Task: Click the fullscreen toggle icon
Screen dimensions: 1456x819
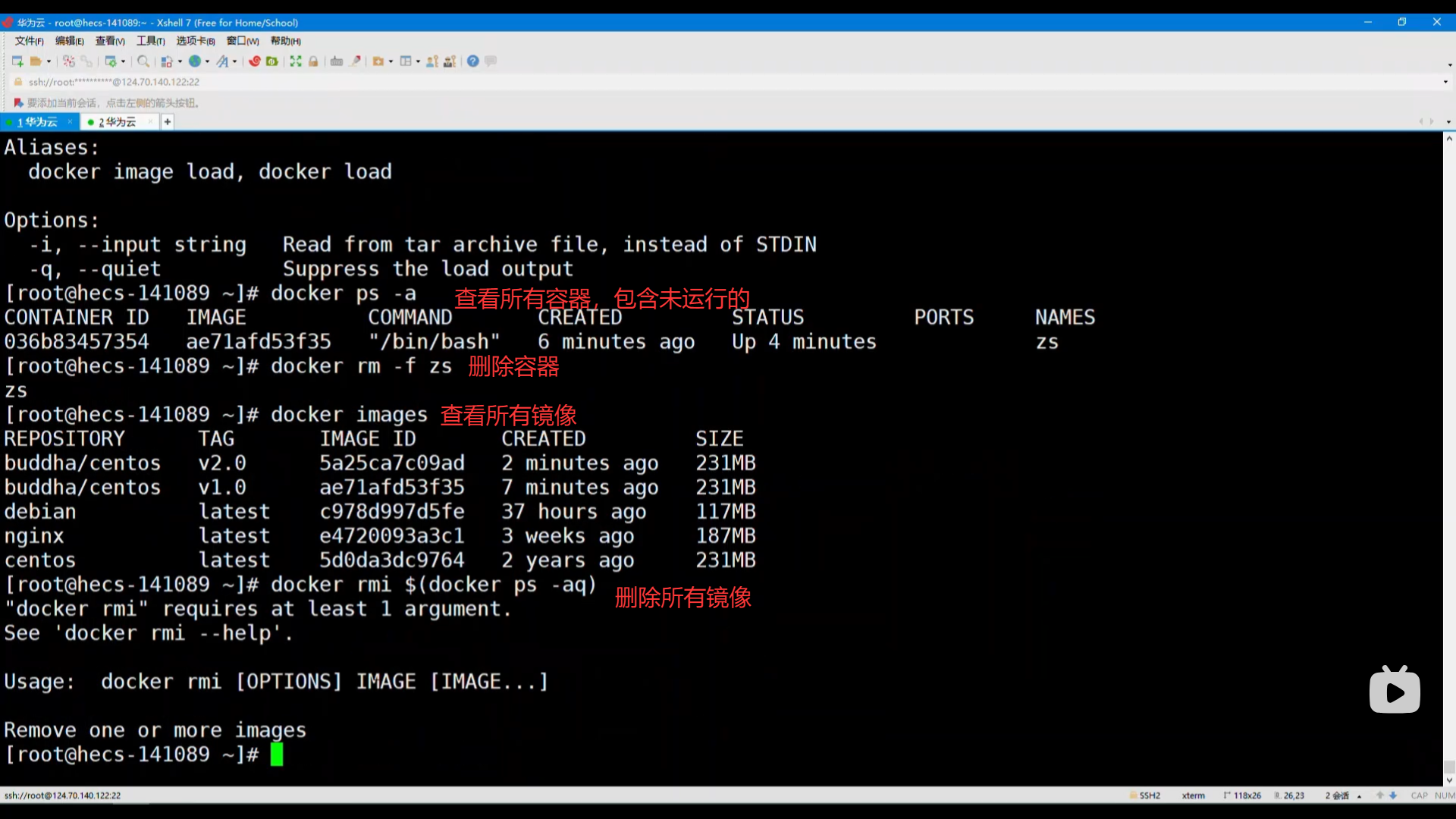Action: 296,61
